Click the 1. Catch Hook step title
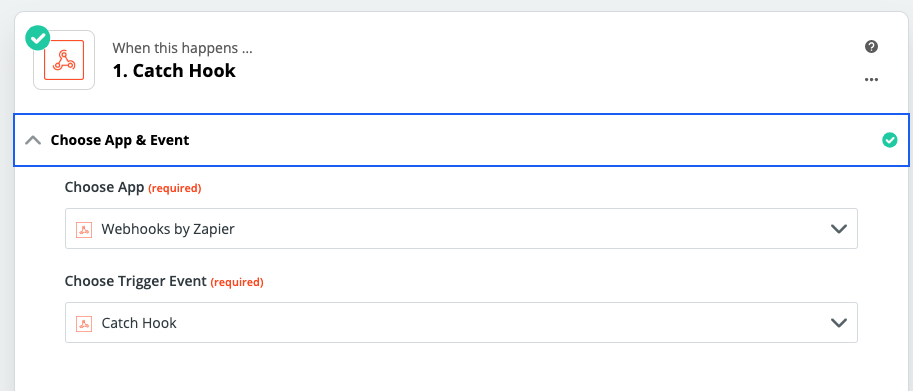The height and width of the screenshot is (391, 913). (x=174, y=71)
